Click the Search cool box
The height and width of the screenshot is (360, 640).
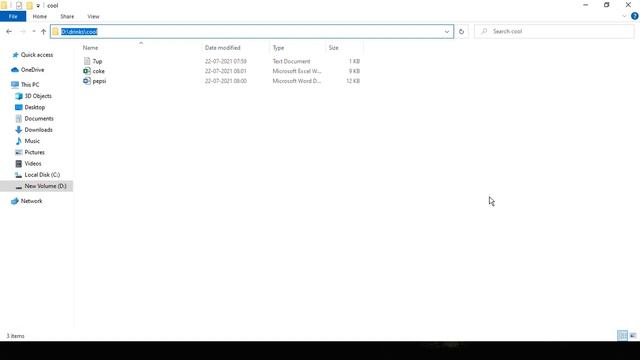pyautogui.click(x=554, y=31)
